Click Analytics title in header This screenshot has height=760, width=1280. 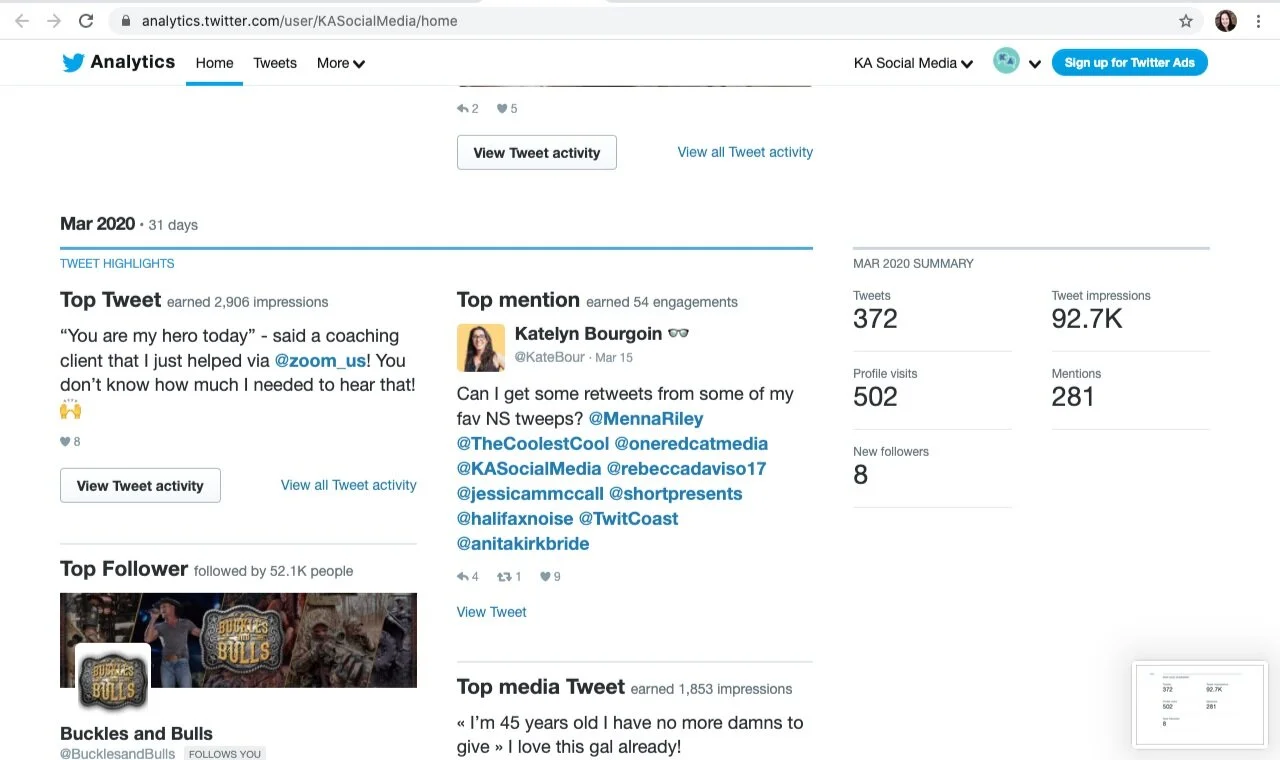(133, 62)
